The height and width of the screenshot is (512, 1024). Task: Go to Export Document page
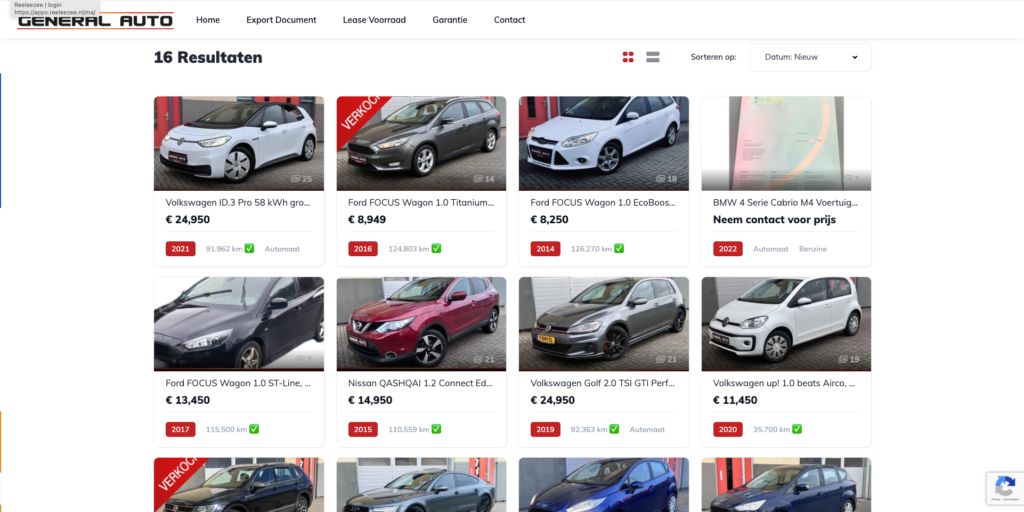[x=281, y=20]
